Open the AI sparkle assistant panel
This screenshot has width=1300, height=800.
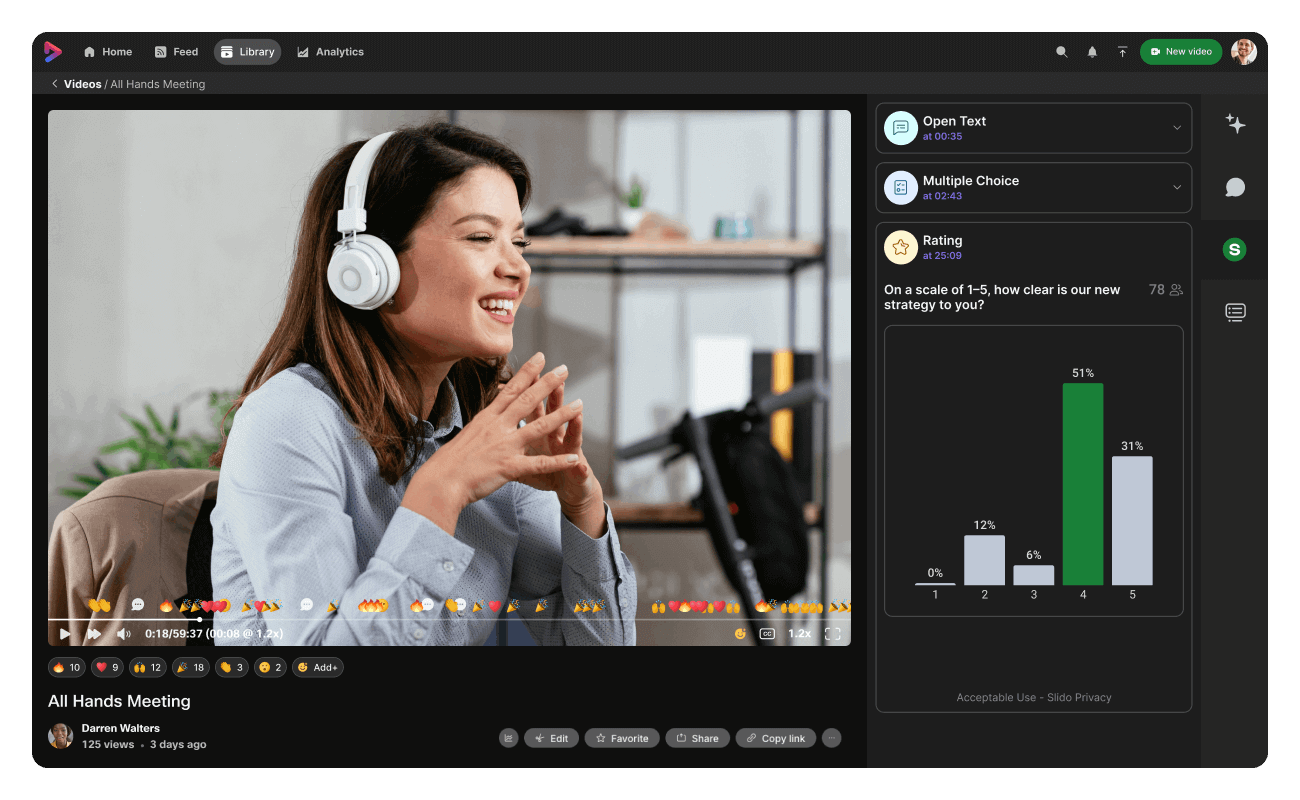coord(1235,124)
